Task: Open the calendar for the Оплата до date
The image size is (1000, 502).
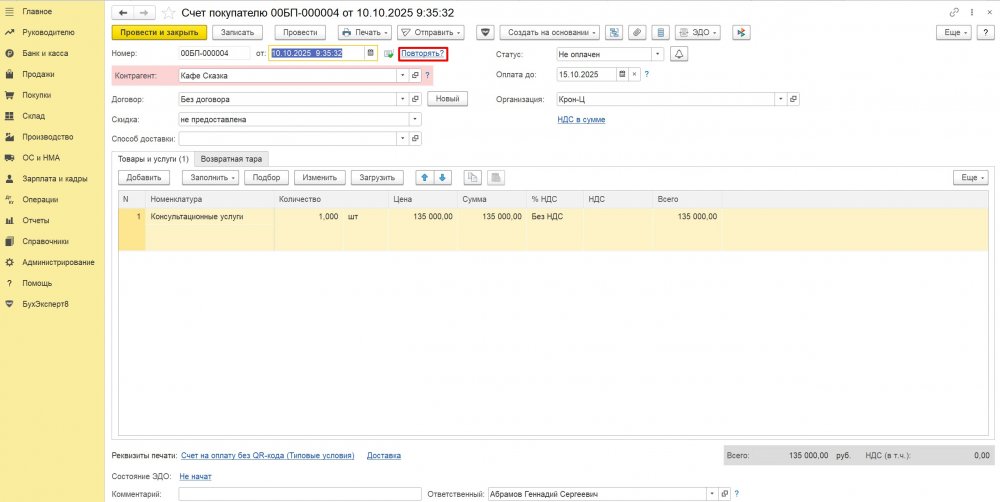Action: point(622,74)
